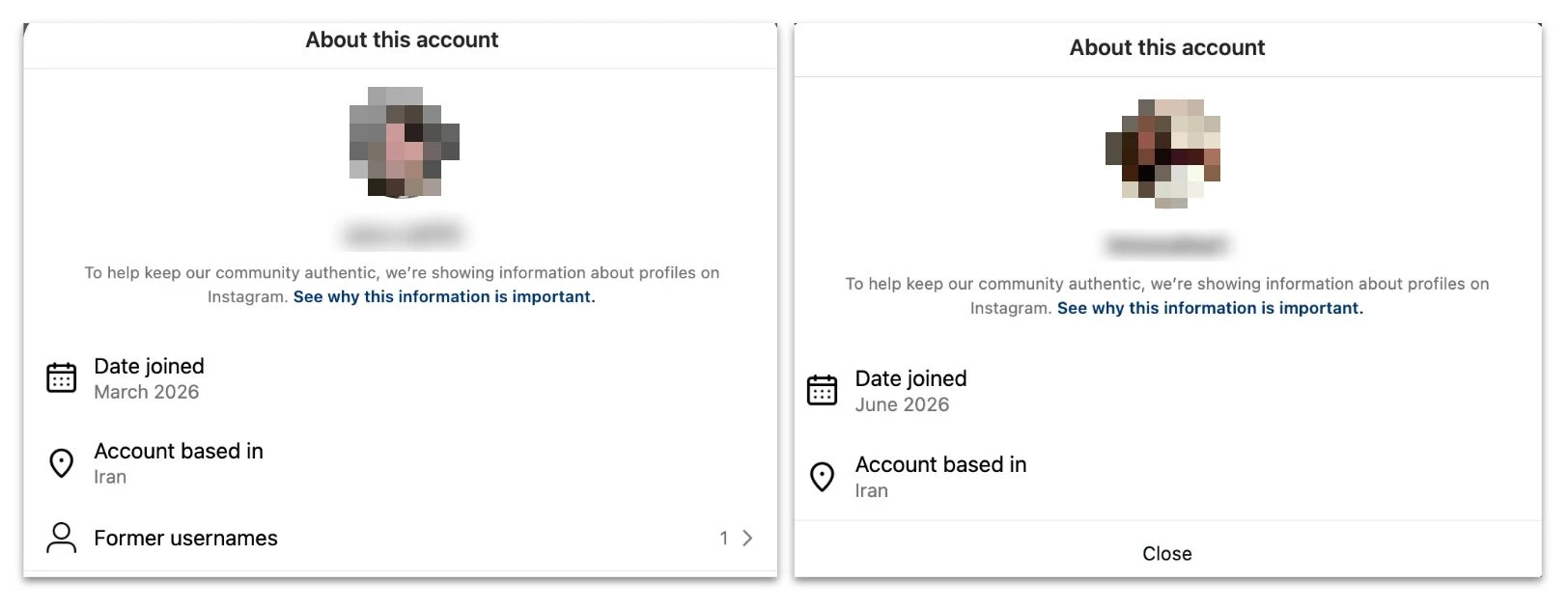Screen dimensions: 1568x610
Task: Open 'See why this information is important' link in right dialog
Action: 1210,308
